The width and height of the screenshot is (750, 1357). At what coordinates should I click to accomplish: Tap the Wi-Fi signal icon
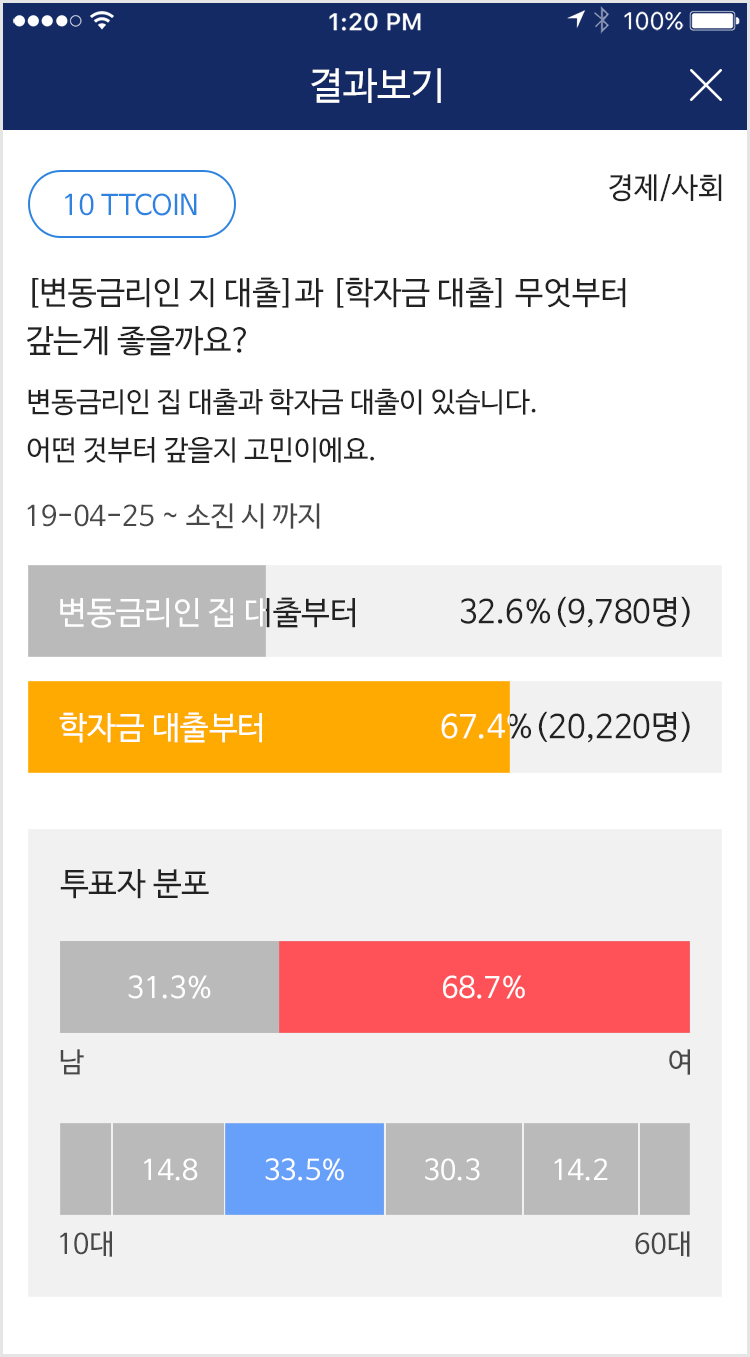click(101, 21)
